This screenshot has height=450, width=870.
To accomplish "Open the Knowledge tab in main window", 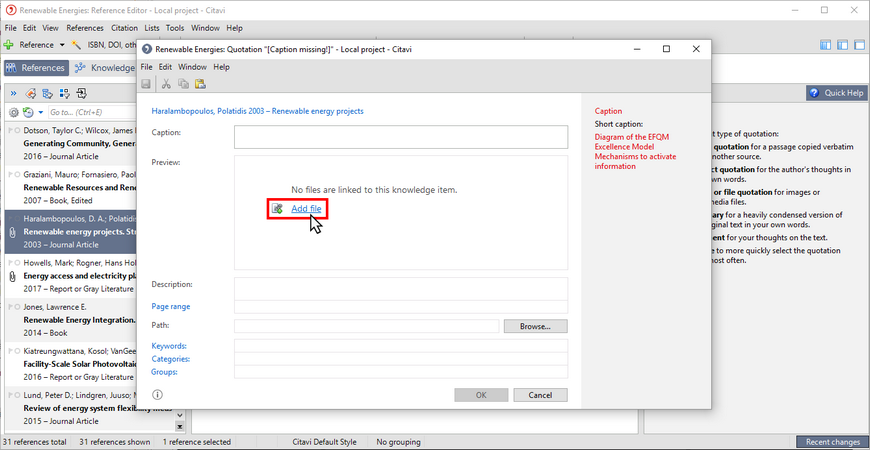I will tap(105, 68).
